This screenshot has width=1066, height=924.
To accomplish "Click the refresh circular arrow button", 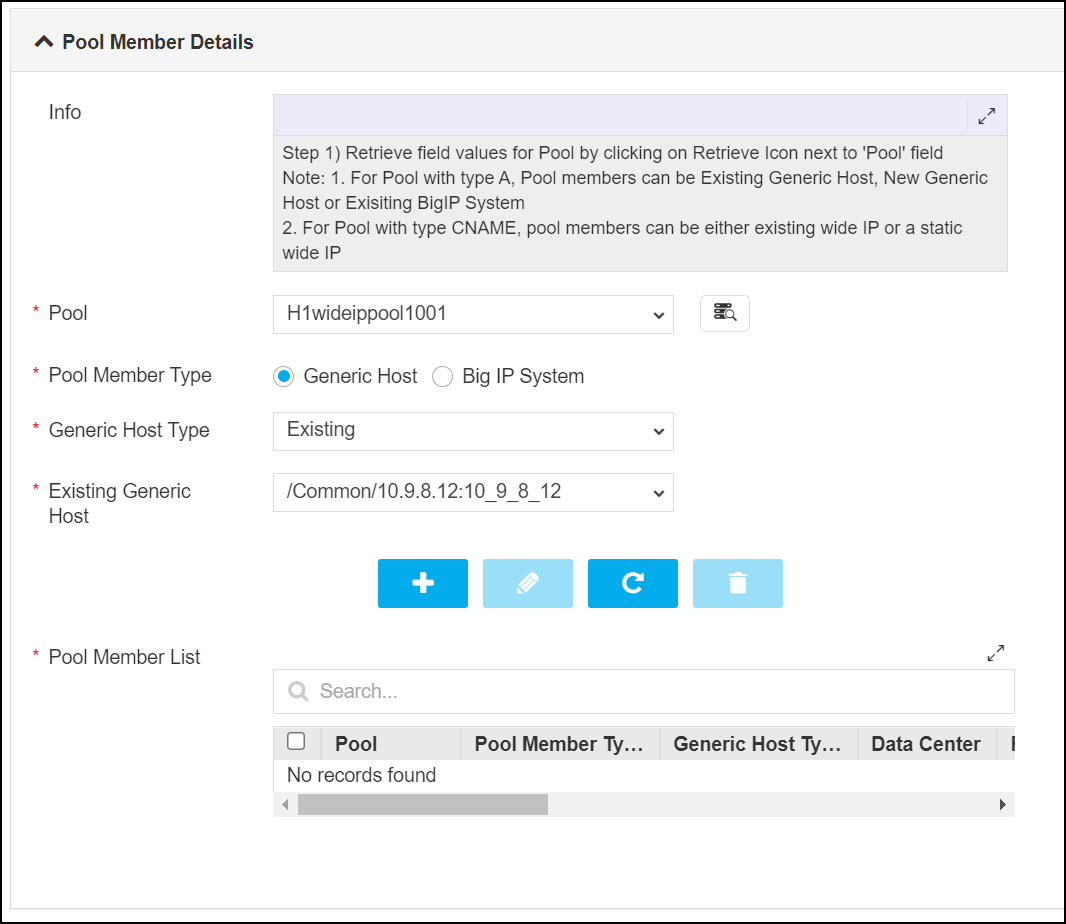I will (x=633, y=583).
